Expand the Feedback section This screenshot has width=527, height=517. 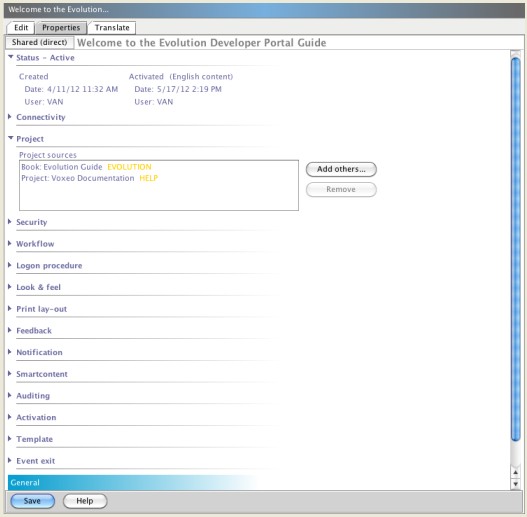pos(10,330)
